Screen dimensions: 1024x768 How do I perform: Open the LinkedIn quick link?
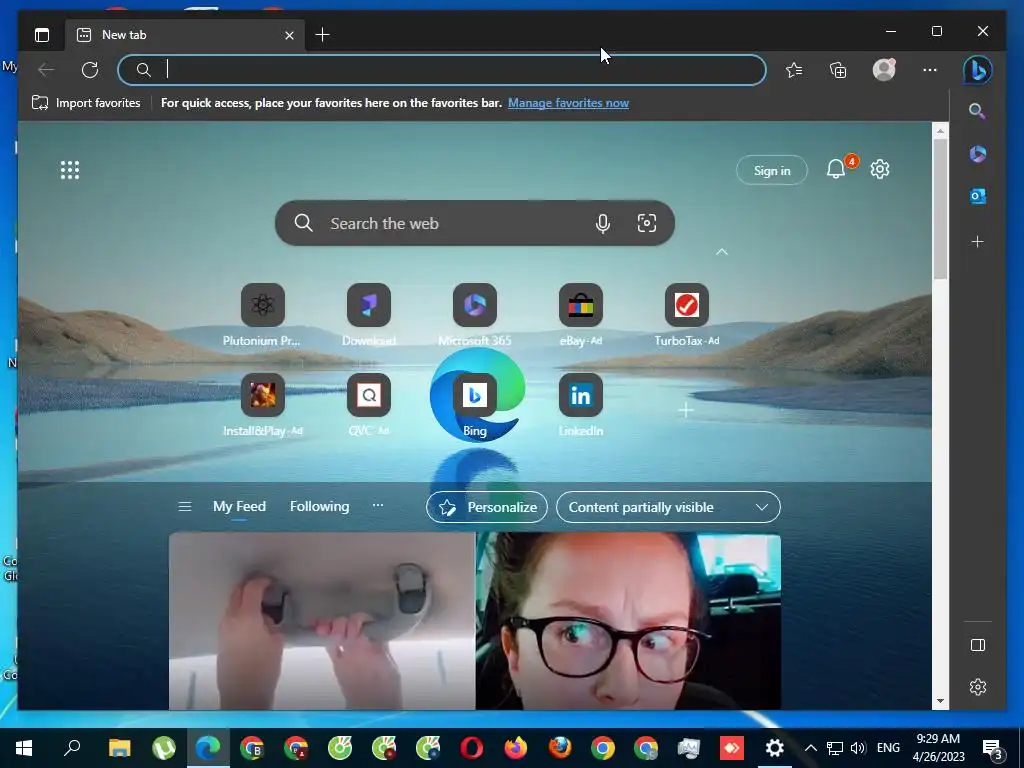581,405
